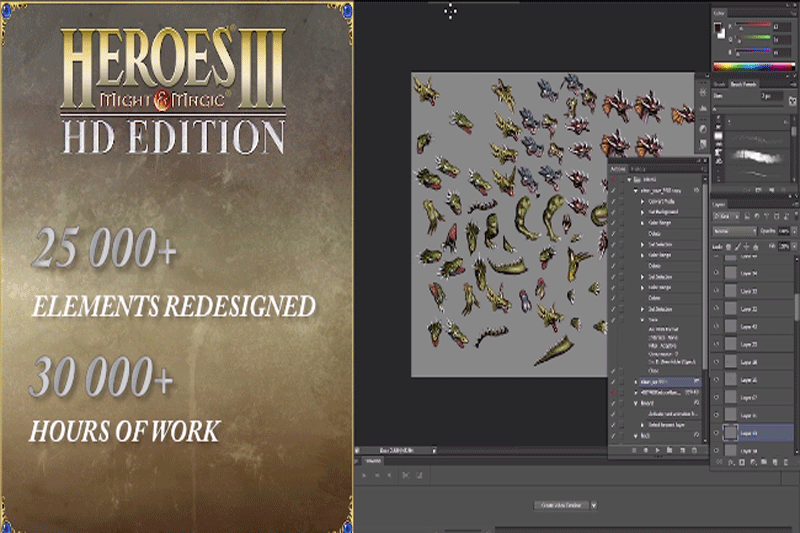Switch to the History tab
This screenshot has width=800, height=533.
638,169
